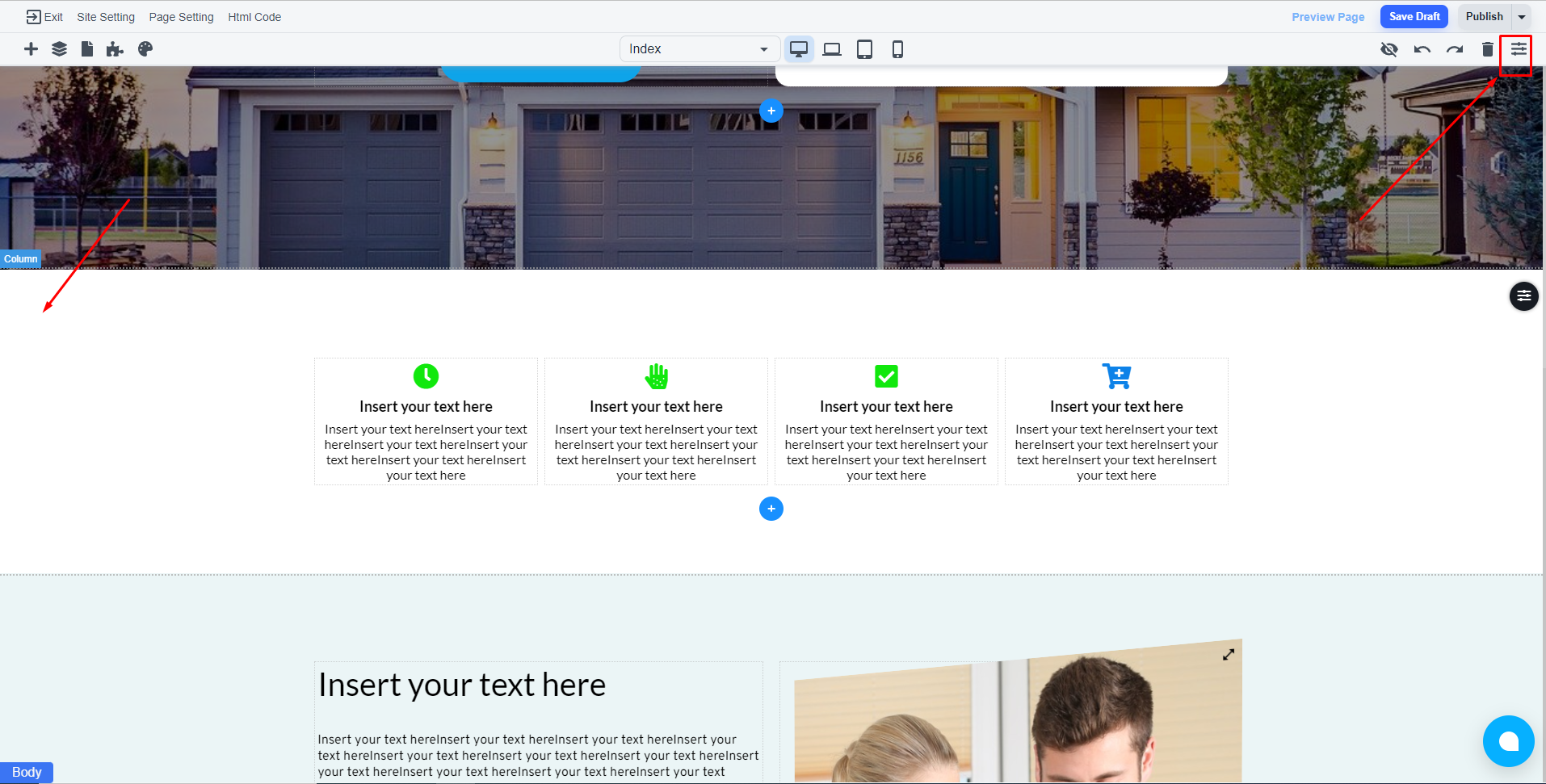Click the plus icon to add element
Image resolution: width=1546 pixels, height=784 pixels.
31,49
